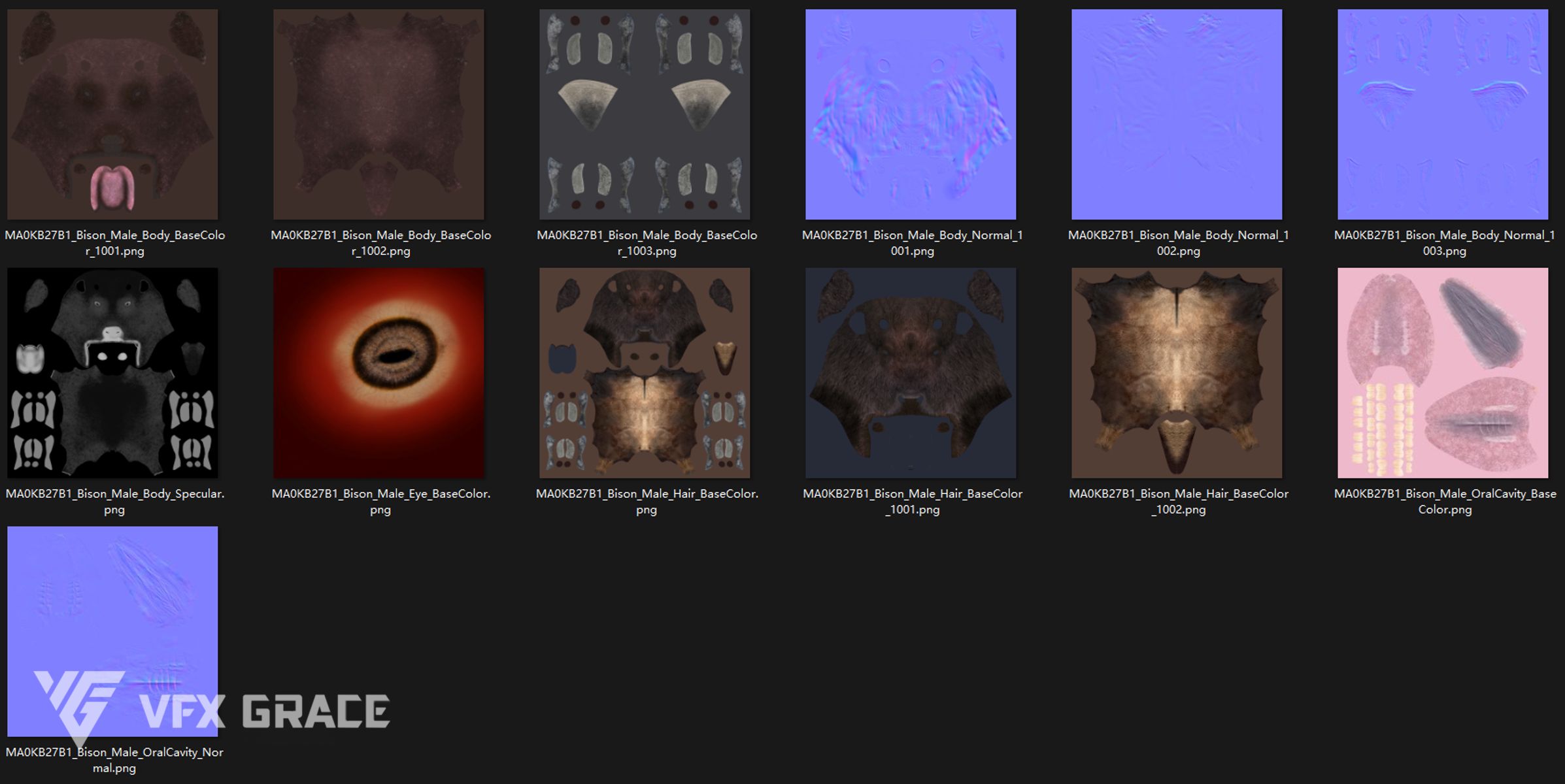The height and width of the screenshot is (784, 1565).
Task: Select the Body_Specular.png thumbnail
Action: coord(112,373)
